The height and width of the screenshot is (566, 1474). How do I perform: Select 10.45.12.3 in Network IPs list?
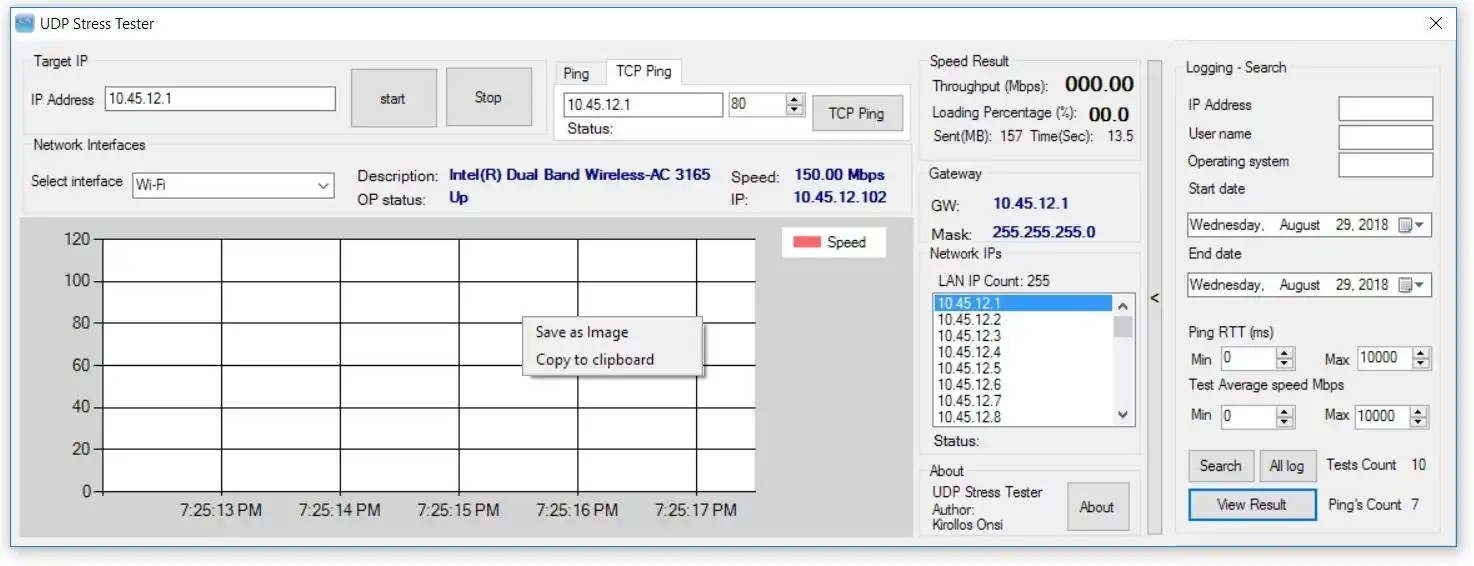click(x=1023, y=336)
